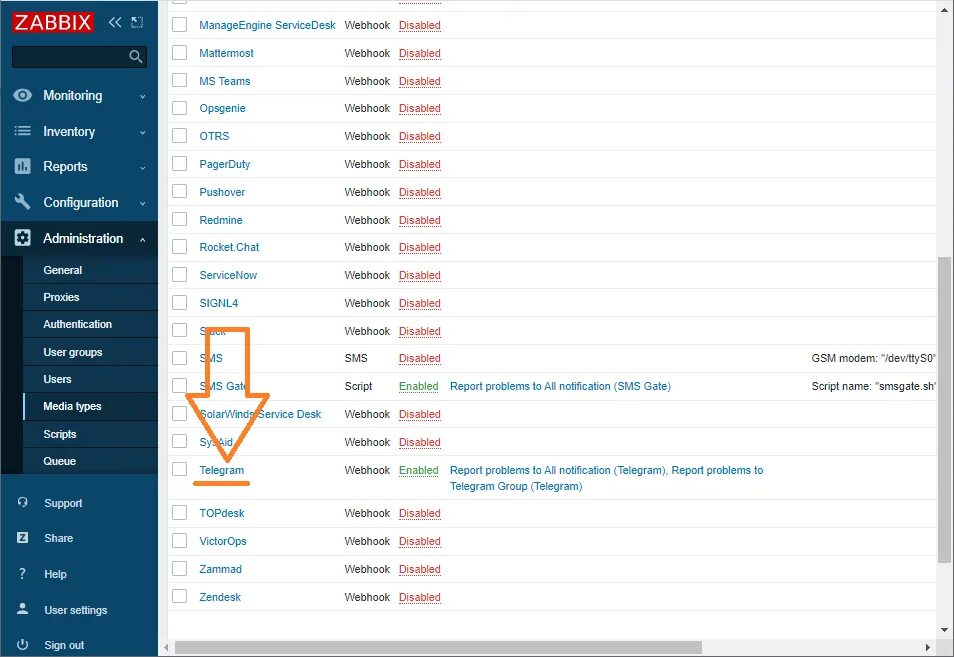Screen dimensions: 954x657
Task: Click the Monitoring eye icon
Action: click(x=23, y=95)
